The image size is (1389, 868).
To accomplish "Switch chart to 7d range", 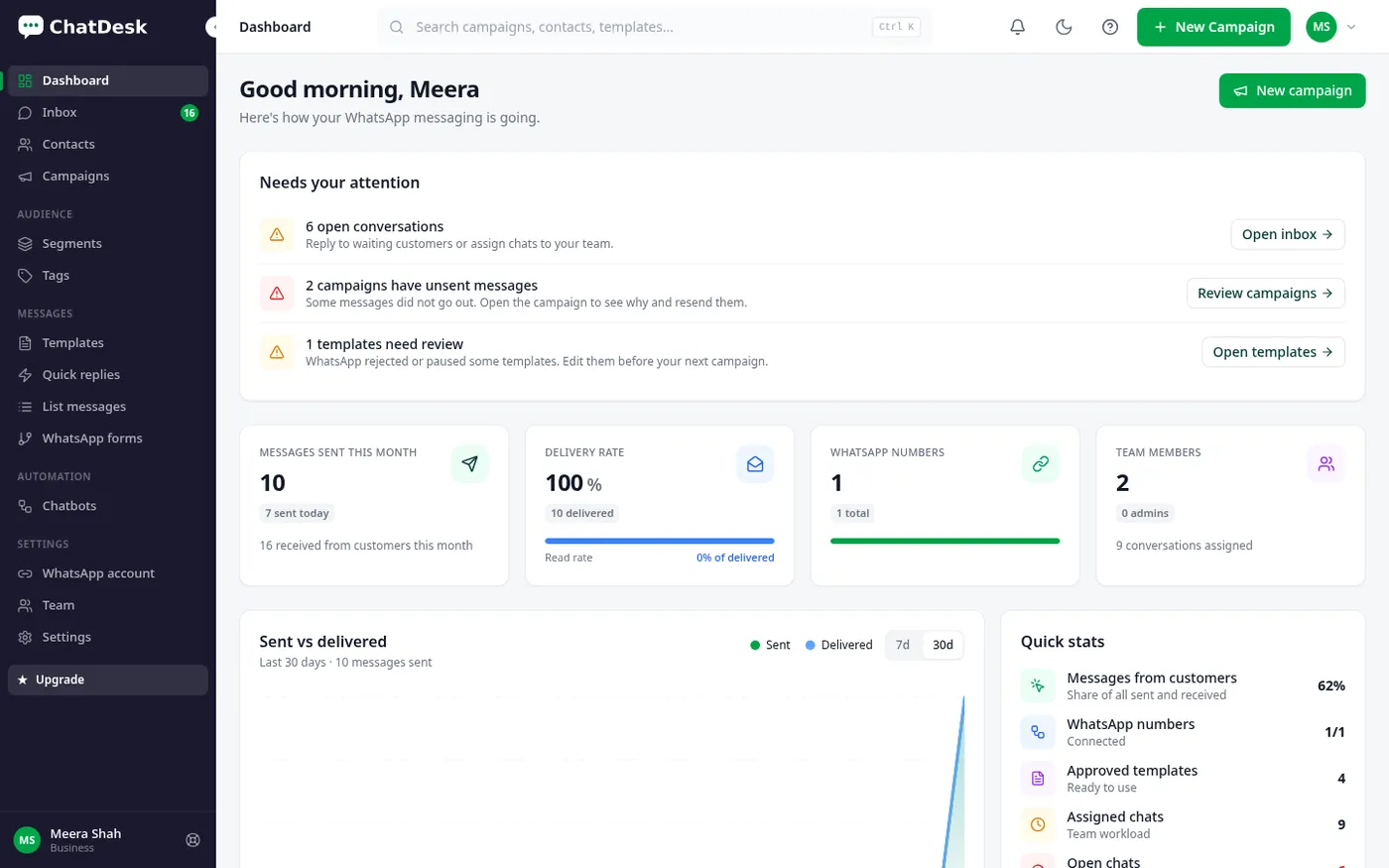I will click(x=903, y=645).
